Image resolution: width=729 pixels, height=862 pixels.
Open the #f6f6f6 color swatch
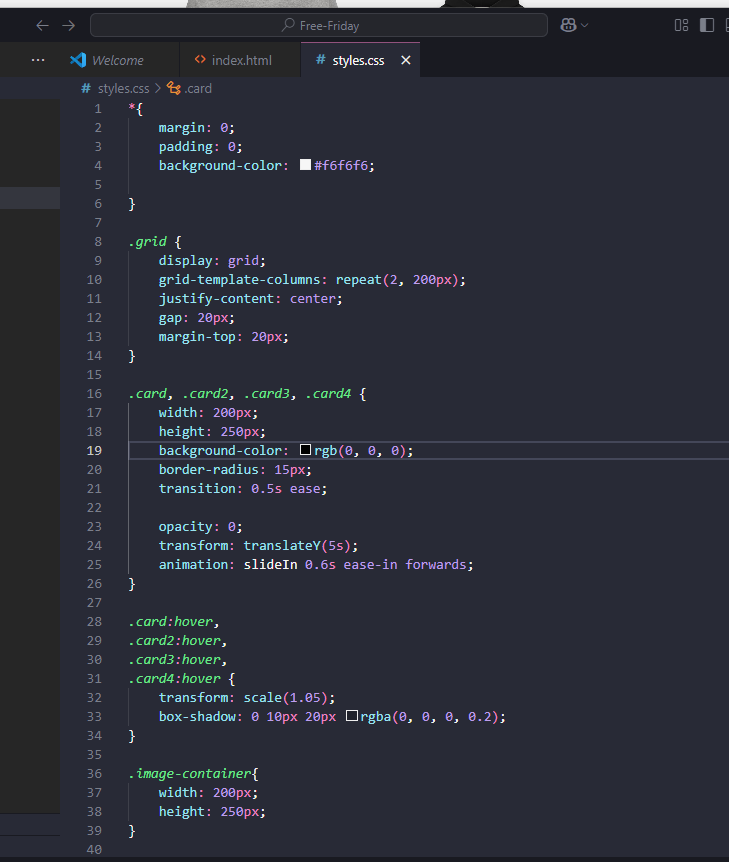point(306,165)
